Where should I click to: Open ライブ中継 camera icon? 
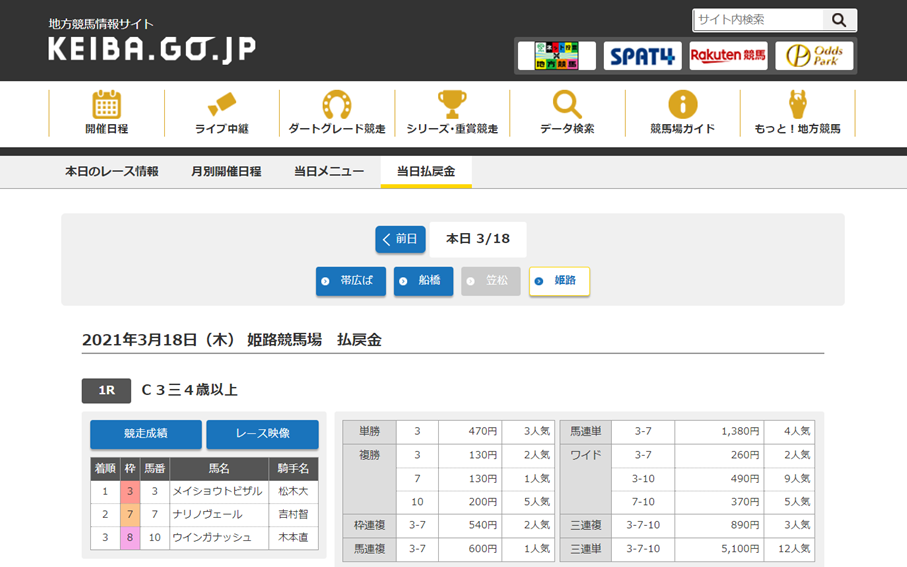tap(221, 105)
